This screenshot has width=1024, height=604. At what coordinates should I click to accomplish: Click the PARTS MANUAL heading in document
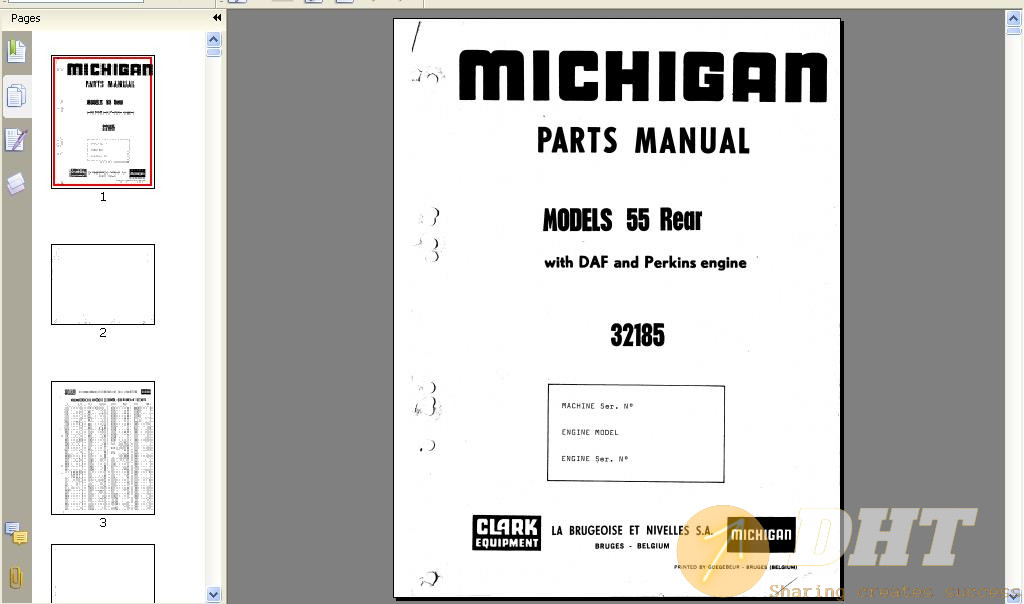643,140
